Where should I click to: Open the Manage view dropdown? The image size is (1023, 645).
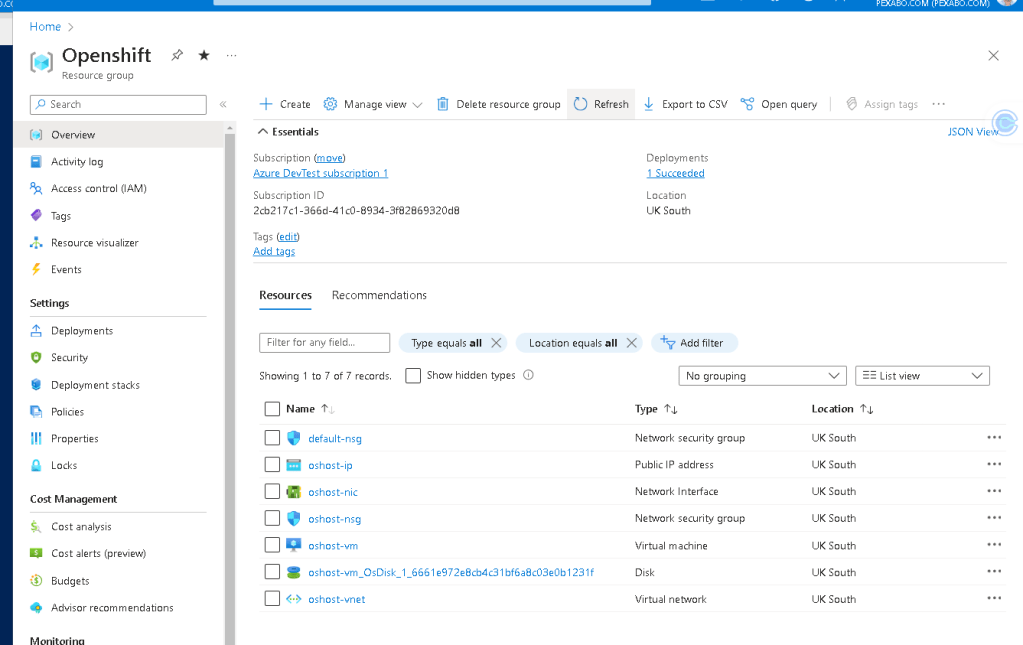(x=373, y=104)
